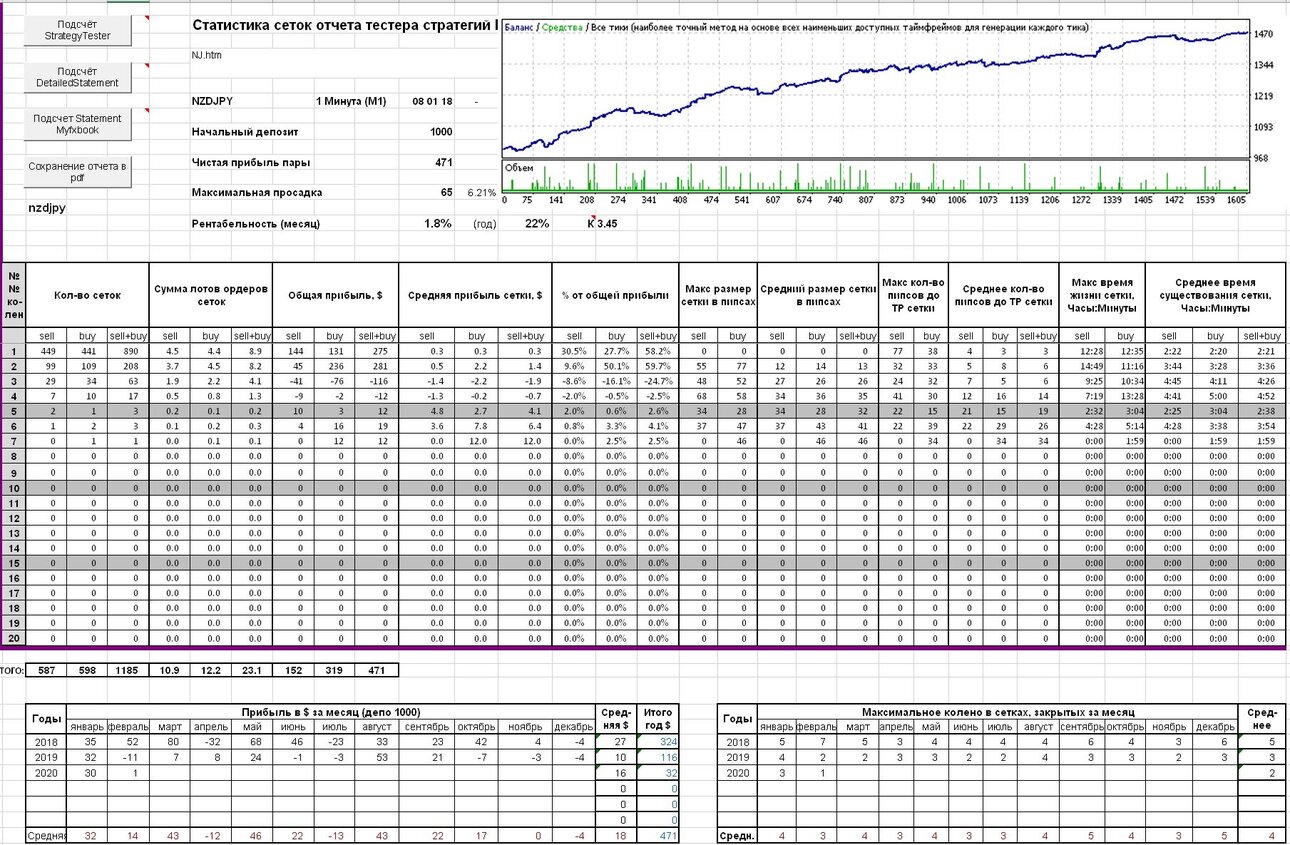Run the Подсчёт StrategyTester button
This screenshot has height=845, width=1290.
78,30
